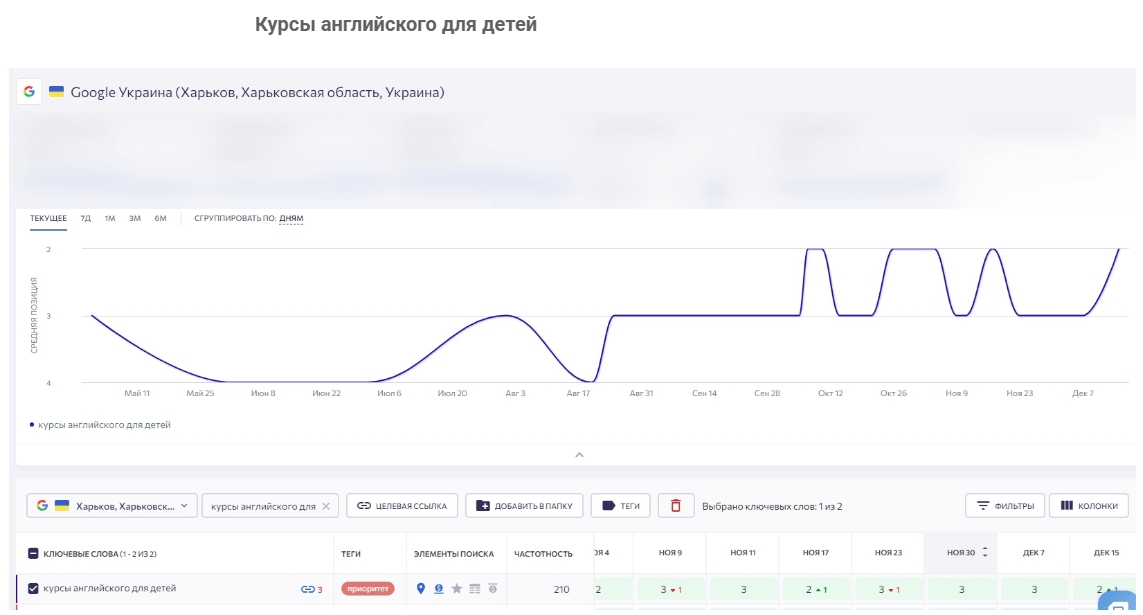Click the dollar sign search element icon
1143x615 pixels.
pos(439,589)
